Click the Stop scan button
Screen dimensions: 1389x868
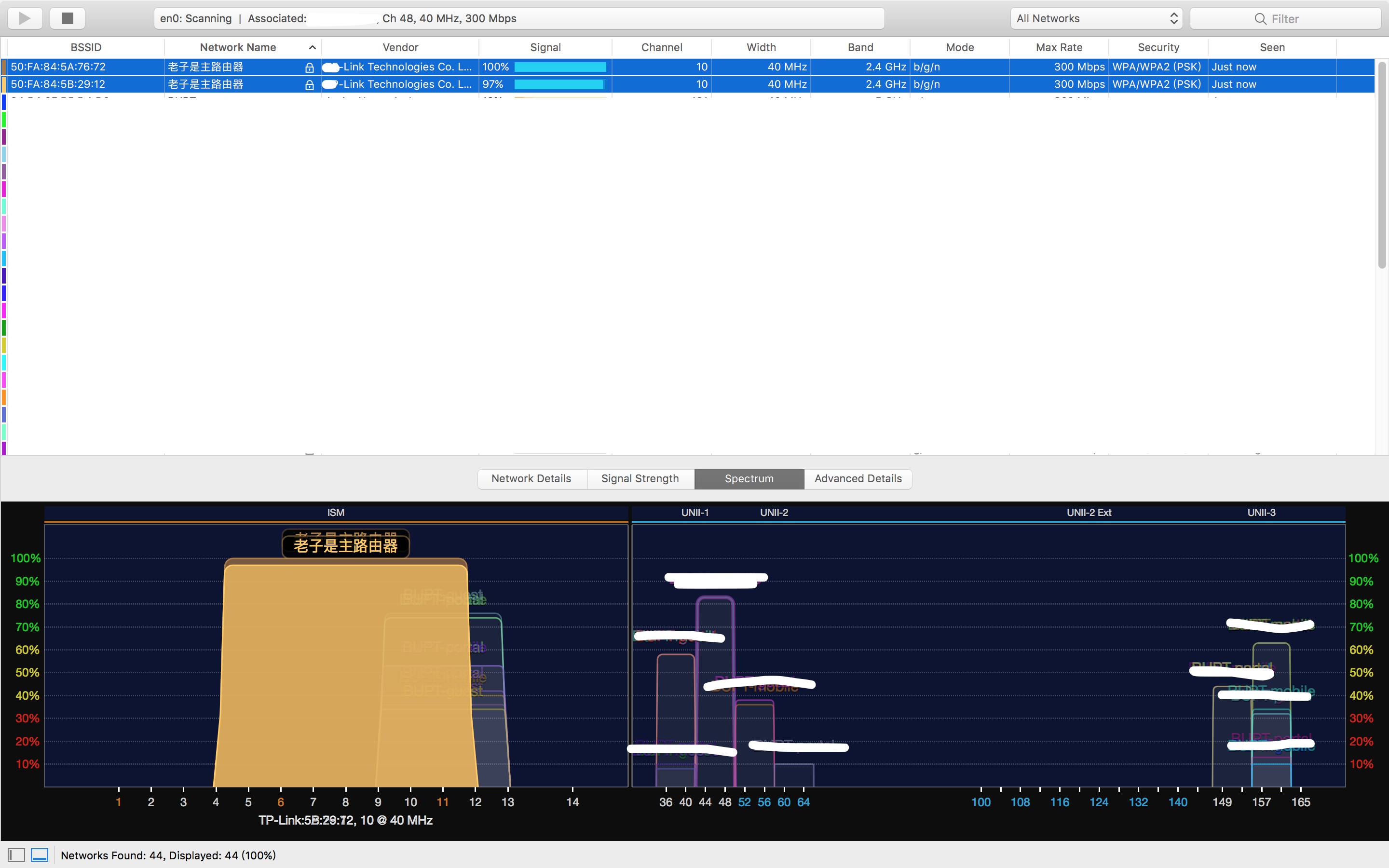click(67, 18)
